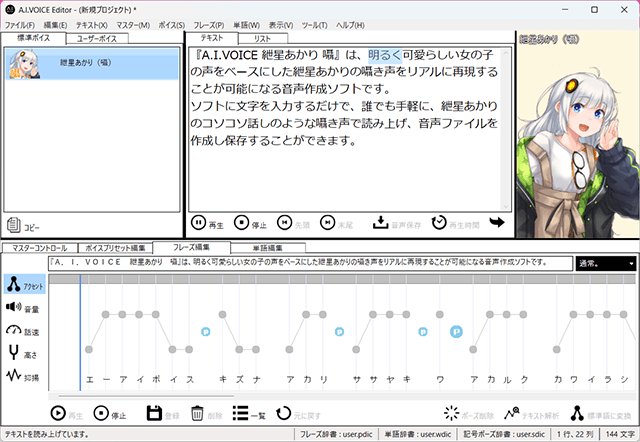This screenshot has width=640, height=442.
Task: Expand the 通常 style dropdown
Action: tap(631, 263)
